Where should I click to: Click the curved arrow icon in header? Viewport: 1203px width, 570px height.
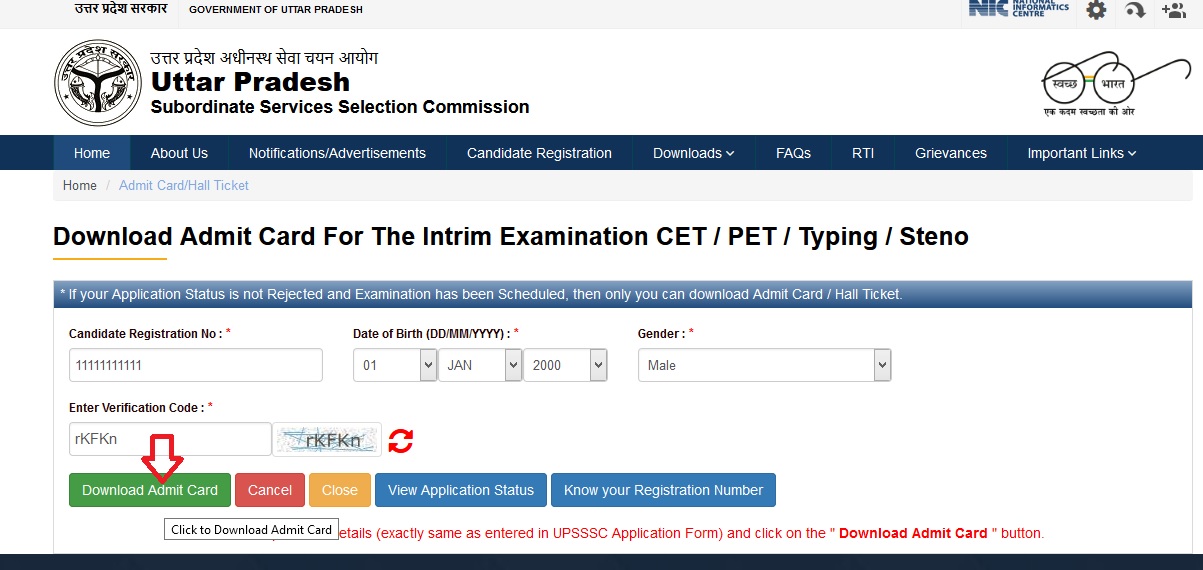pos(1135,10)
